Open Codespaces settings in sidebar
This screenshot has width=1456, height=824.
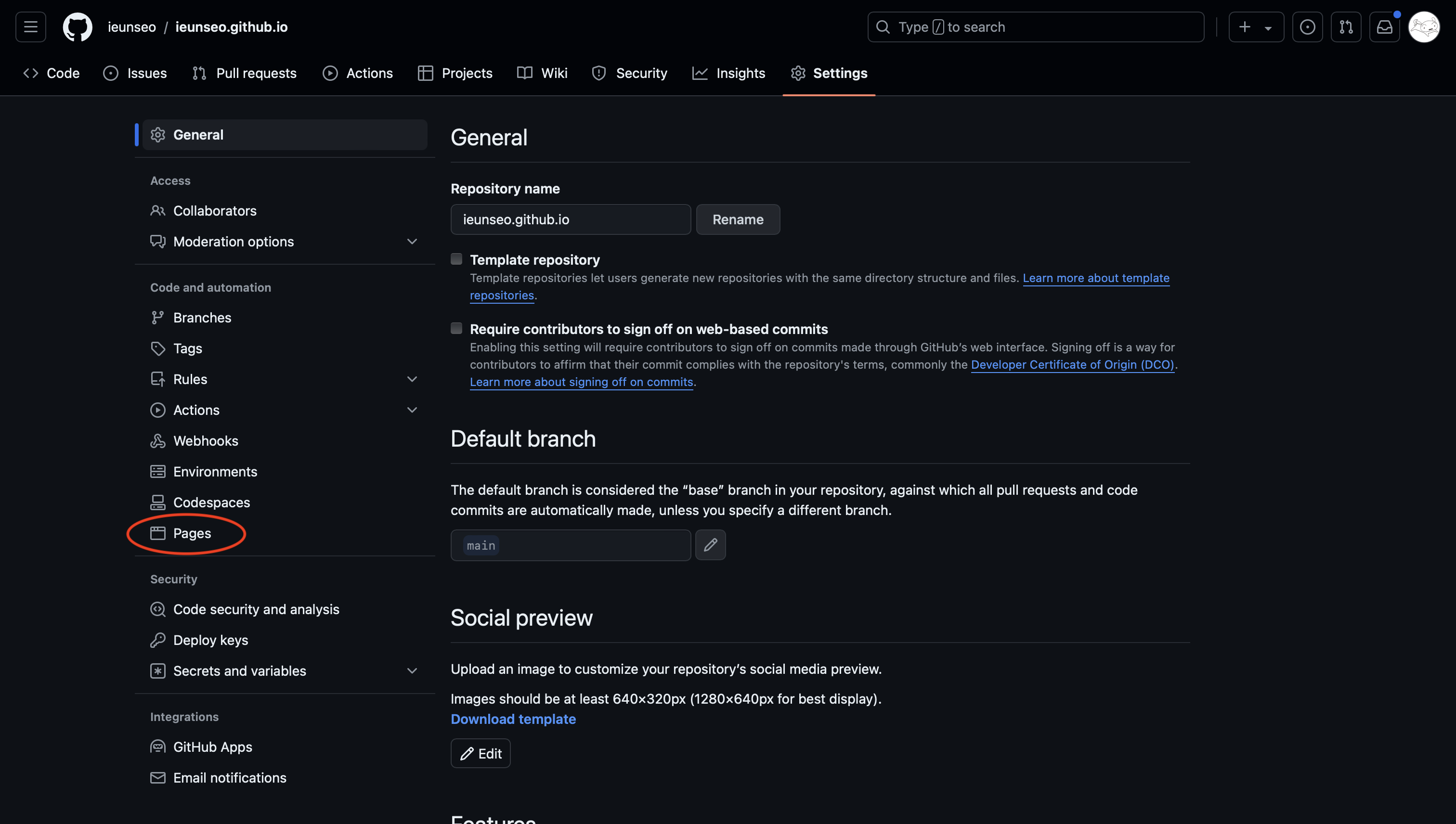pyautogui.click(x=285, y=502)
